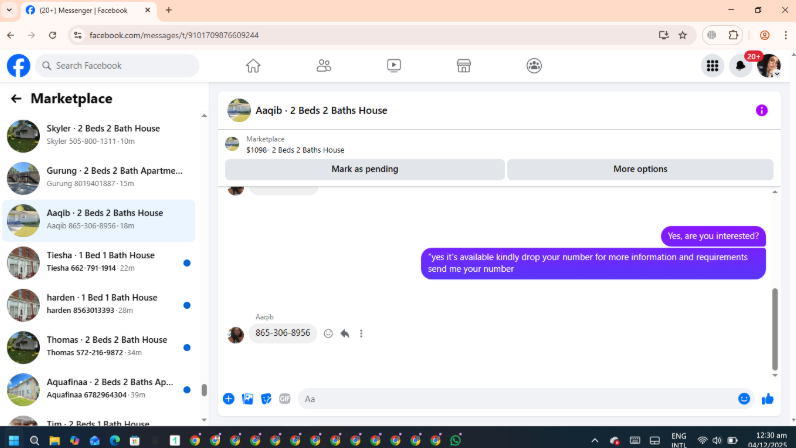
Task: Open the Marketplace storefront icon
Action: pyautogui.click(x=463, y=66)
